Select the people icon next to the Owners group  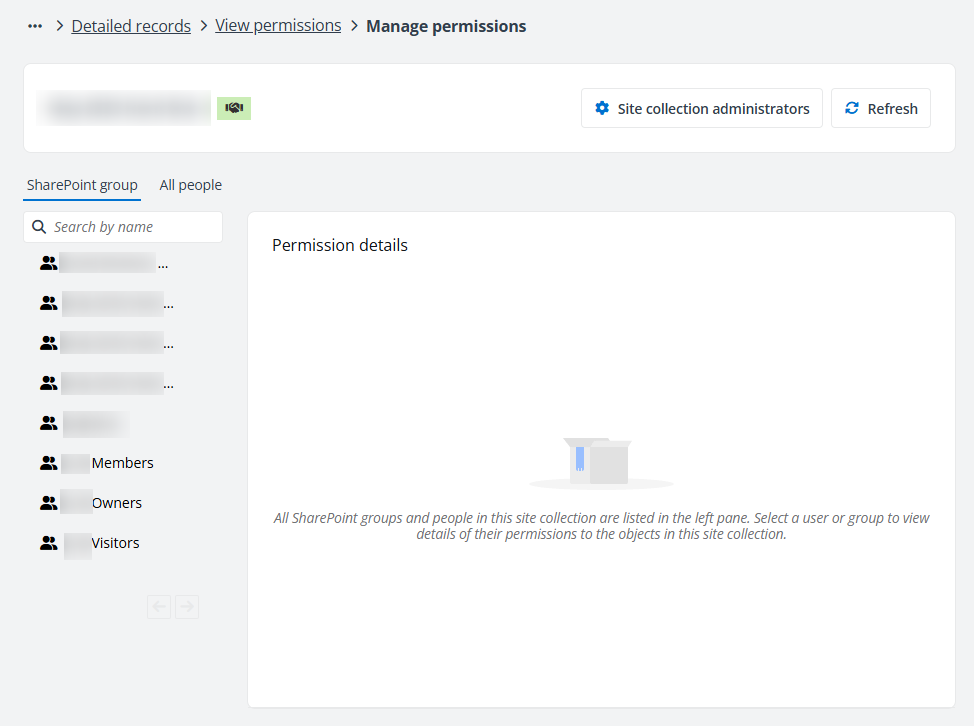tap(48, 502)
